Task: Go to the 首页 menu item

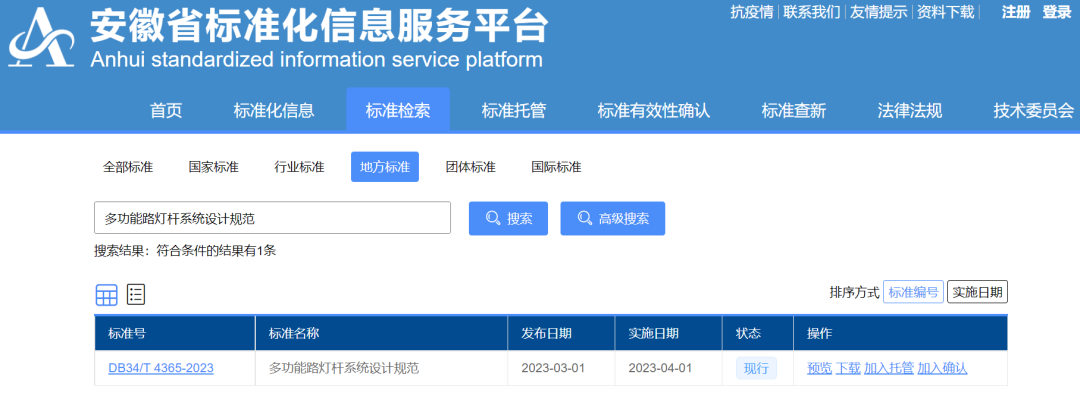Action: 166,110
